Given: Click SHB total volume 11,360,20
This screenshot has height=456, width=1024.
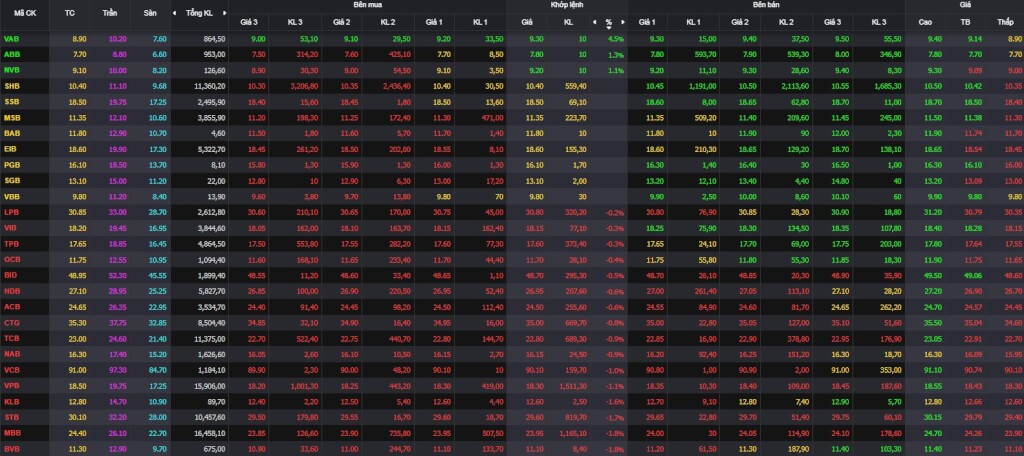Looking at the screenshot, I should tap(210, 86).
